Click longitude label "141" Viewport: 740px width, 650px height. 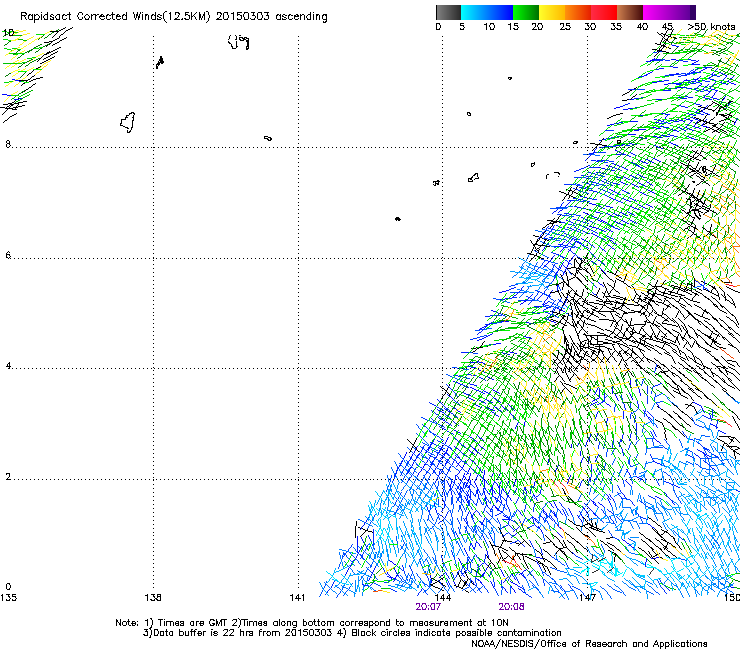pos(297,598)
